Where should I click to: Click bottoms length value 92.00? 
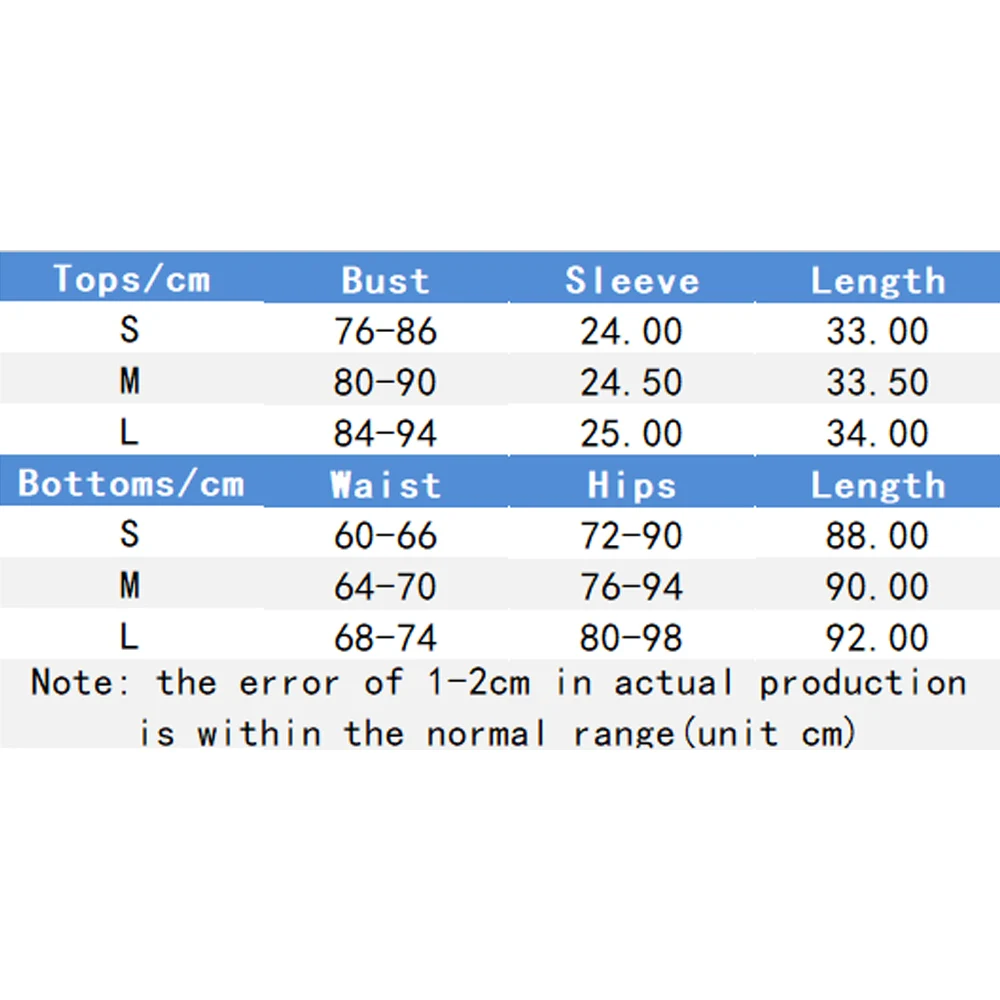(877, 638)
